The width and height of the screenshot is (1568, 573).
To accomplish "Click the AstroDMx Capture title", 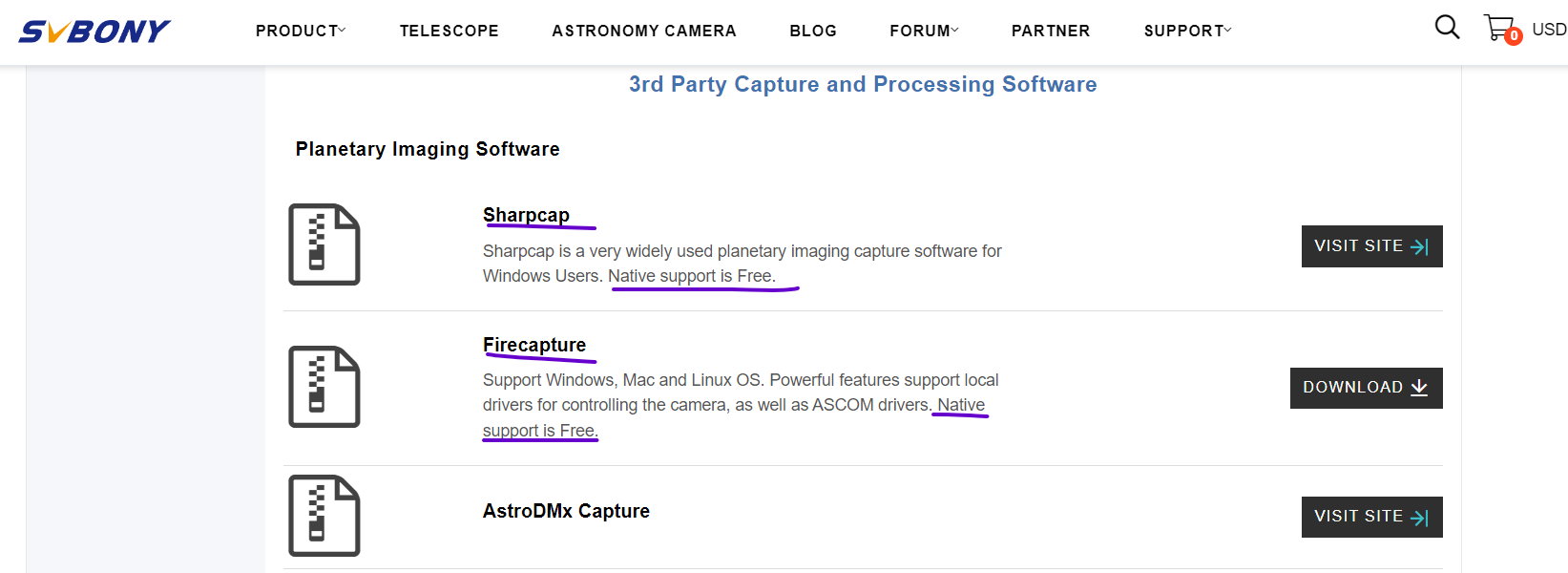I will pos(566,511).
